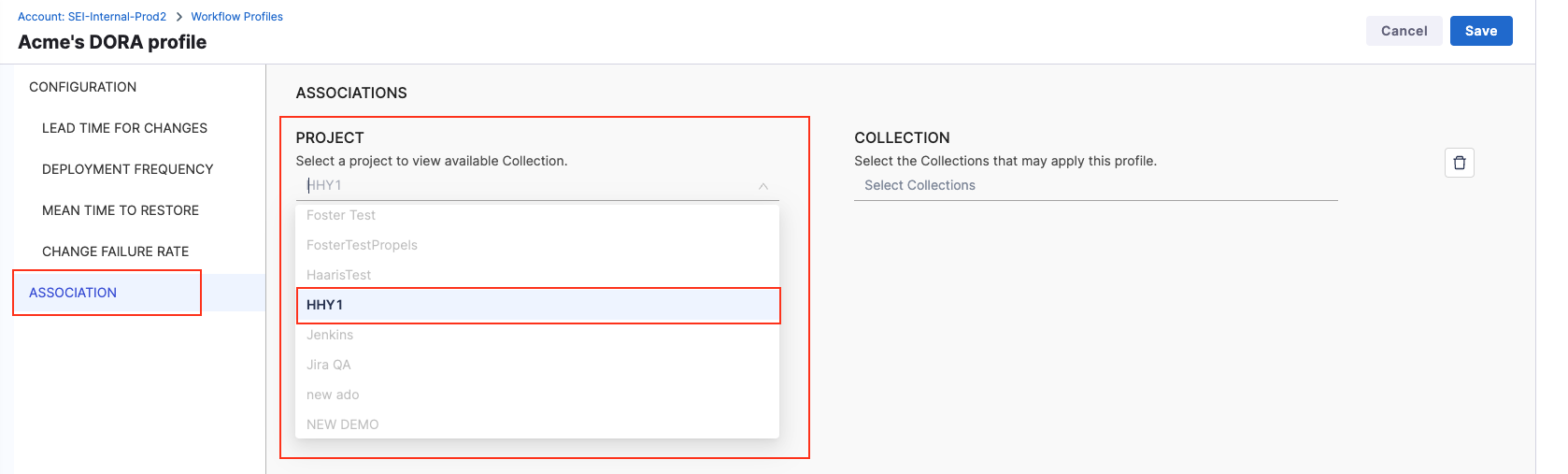1568x474 pixels.
Task: Open Lead Time For Changes section
Action: 124,128
